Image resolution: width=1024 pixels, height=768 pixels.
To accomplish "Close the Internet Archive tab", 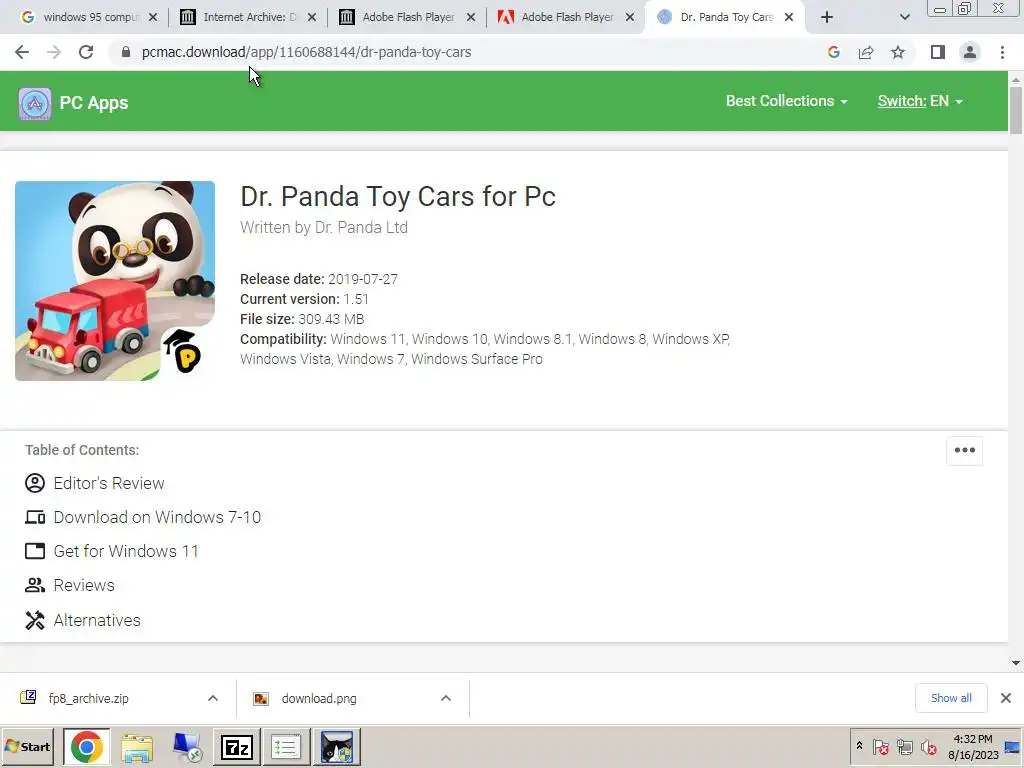I will (312, 17).
